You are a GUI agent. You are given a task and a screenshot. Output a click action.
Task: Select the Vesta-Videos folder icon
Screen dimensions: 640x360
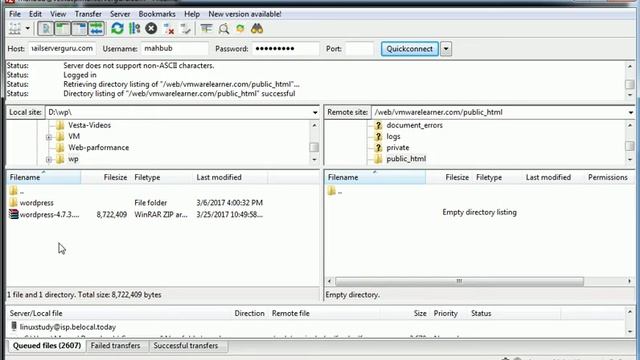(60, 125)
